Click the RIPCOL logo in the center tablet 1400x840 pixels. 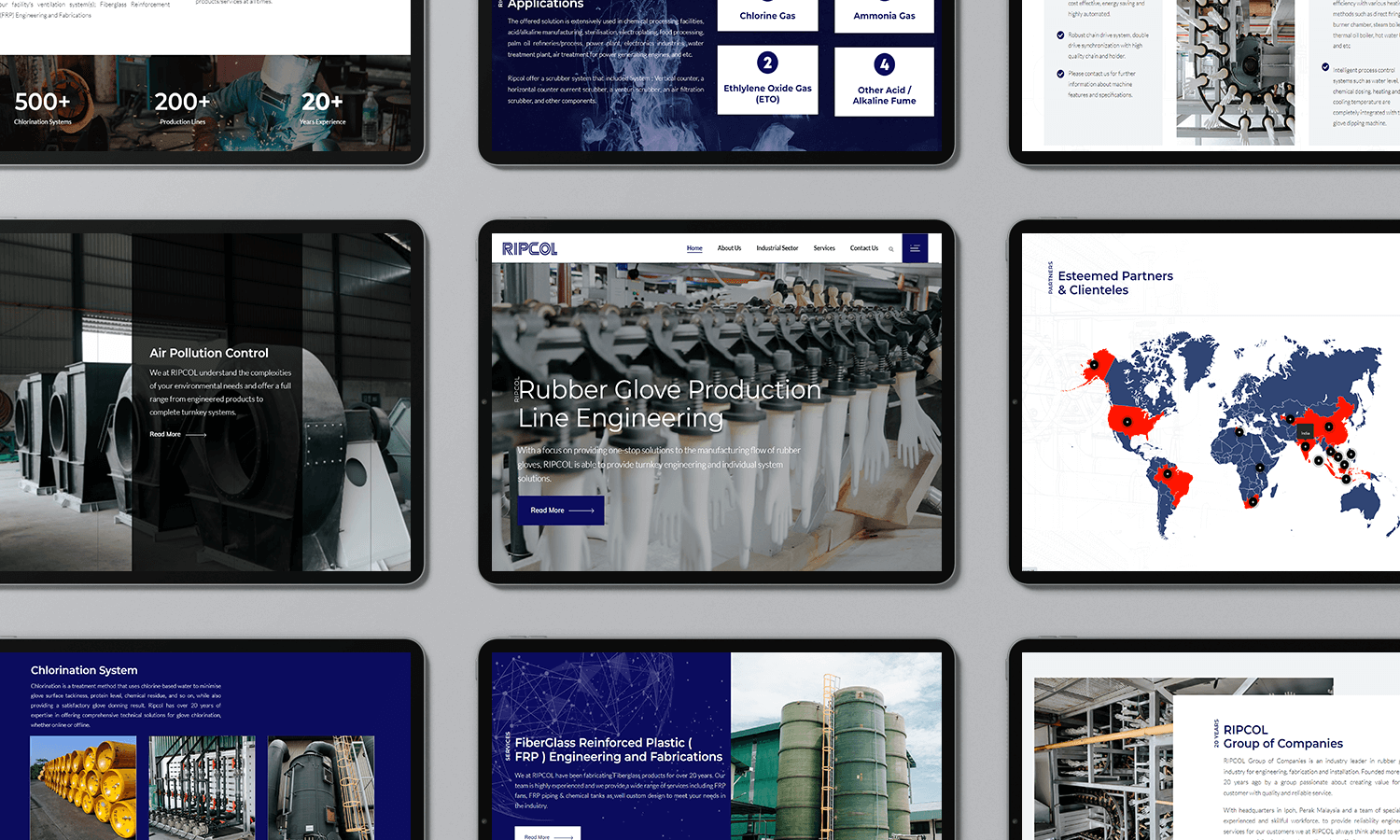tap(529, 248)
